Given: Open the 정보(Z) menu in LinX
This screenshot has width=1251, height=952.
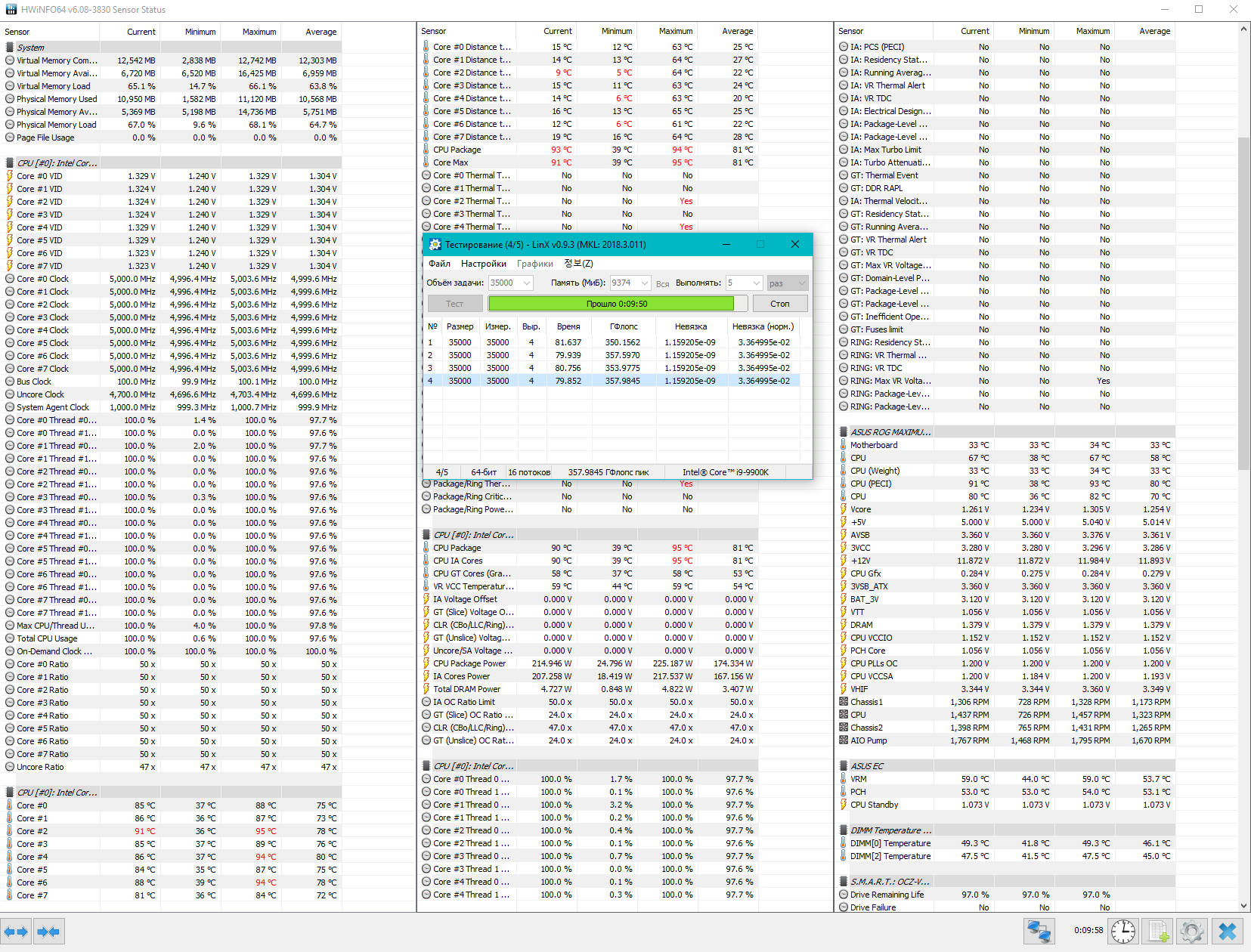Looking at the screenshot, I should click(x=578, y=264).
